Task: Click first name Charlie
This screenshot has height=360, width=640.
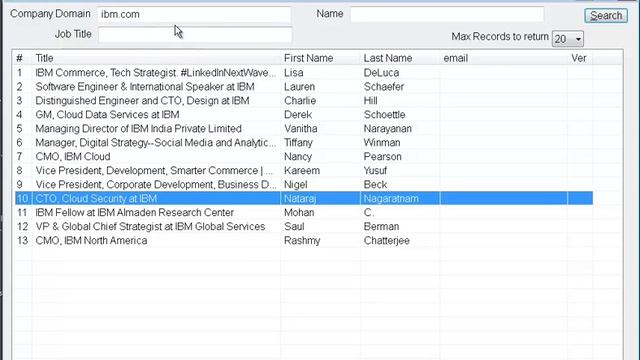Action: click(300, 100)
